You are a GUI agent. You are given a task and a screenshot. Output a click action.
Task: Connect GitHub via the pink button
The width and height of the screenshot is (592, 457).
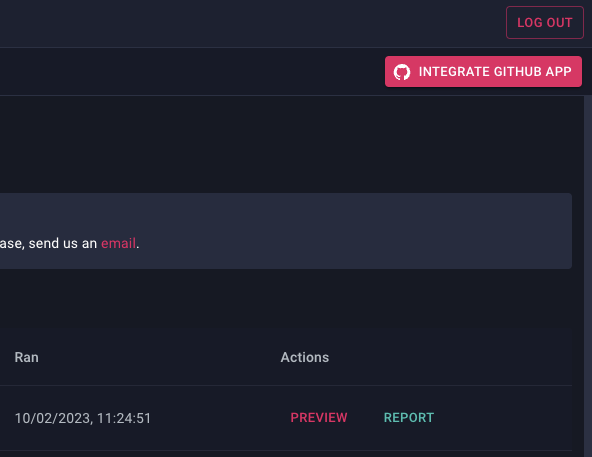pyautogui.click(x=483, y=71)
